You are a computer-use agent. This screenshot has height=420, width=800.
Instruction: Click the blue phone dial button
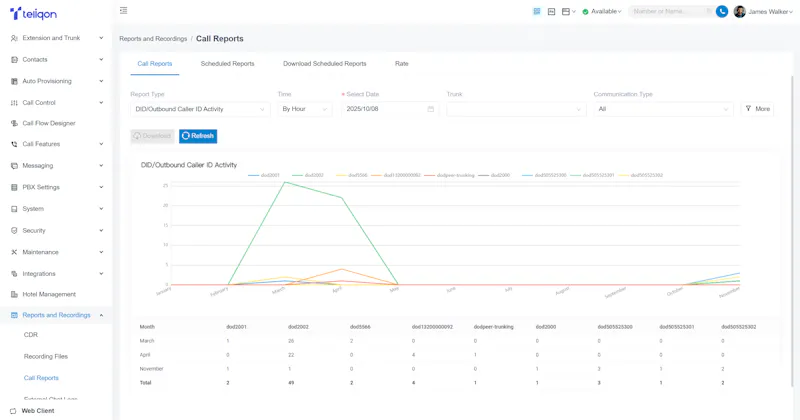click(x=721, y=11)
